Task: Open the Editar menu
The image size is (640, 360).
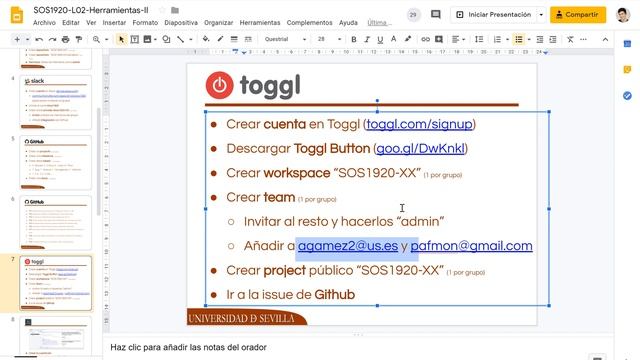Action: coord(71,23)
